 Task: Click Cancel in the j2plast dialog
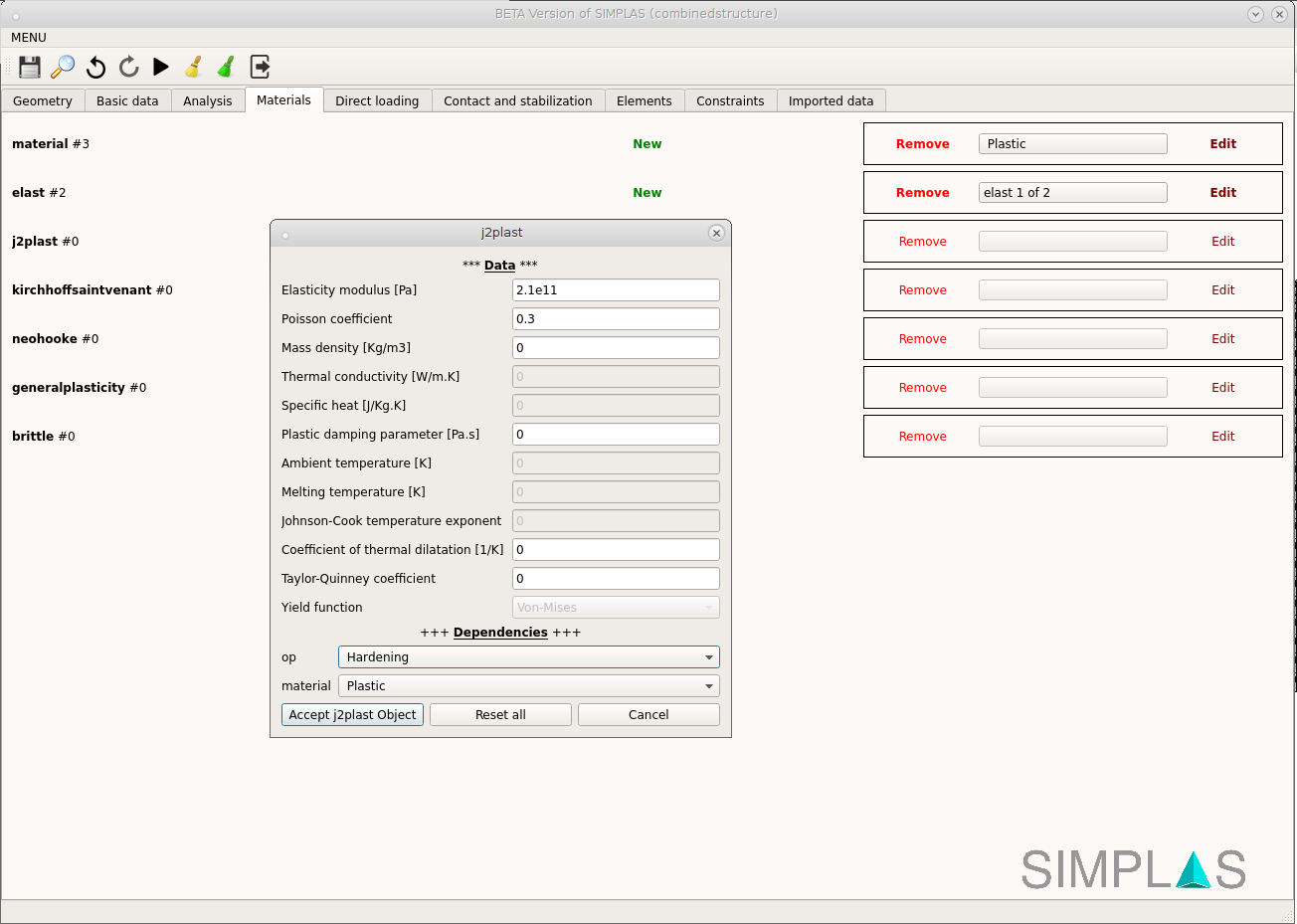point(648,715)
